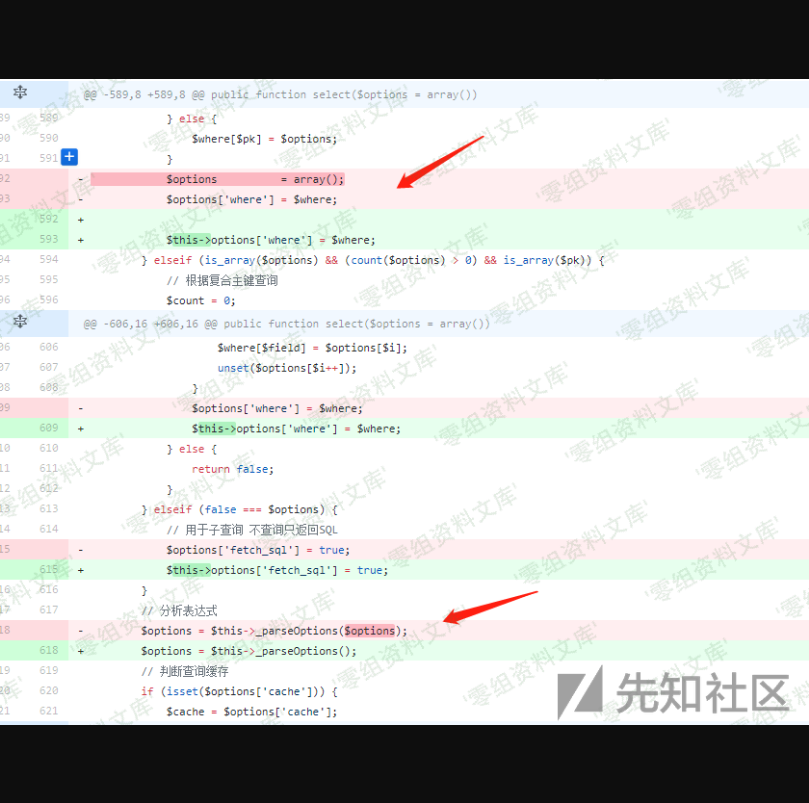Image resolution: width=809 pixels, height=803 pixels.
Task: Click the plus marker beside added line 618
Action: point(80,651)
